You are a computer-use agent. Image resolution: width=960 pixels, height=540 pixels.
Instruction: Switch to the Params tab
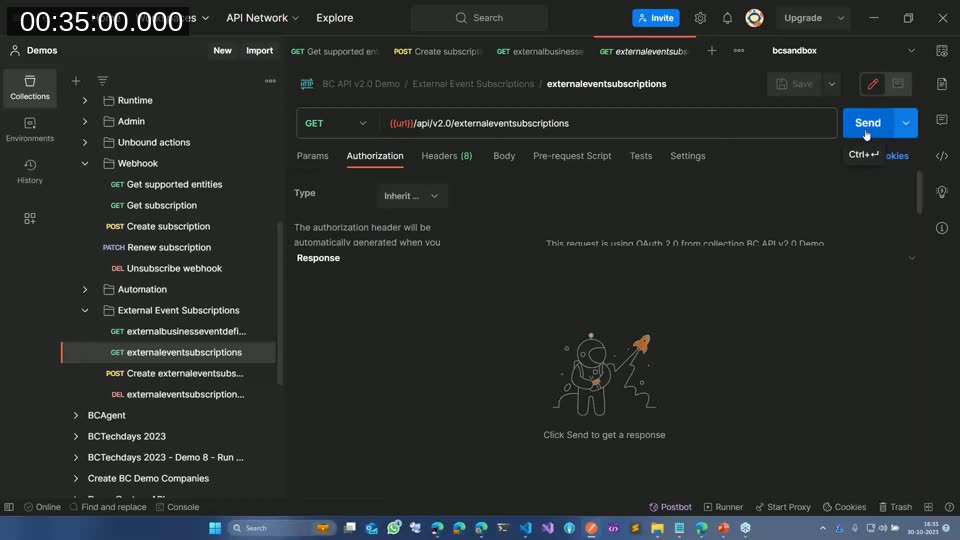(312, 156)
